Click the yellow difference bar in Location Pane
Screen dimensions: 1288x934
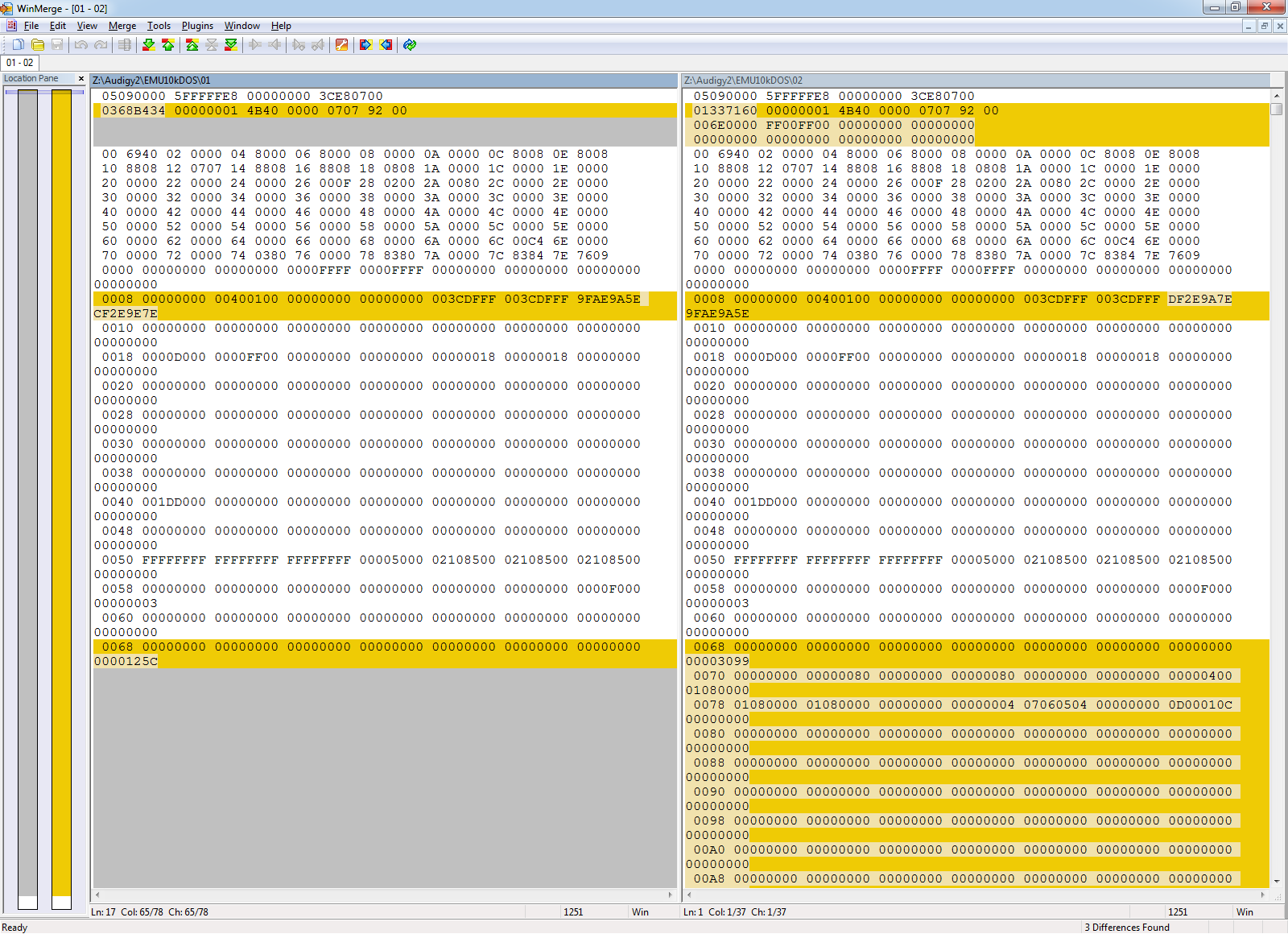coord(61,483)
